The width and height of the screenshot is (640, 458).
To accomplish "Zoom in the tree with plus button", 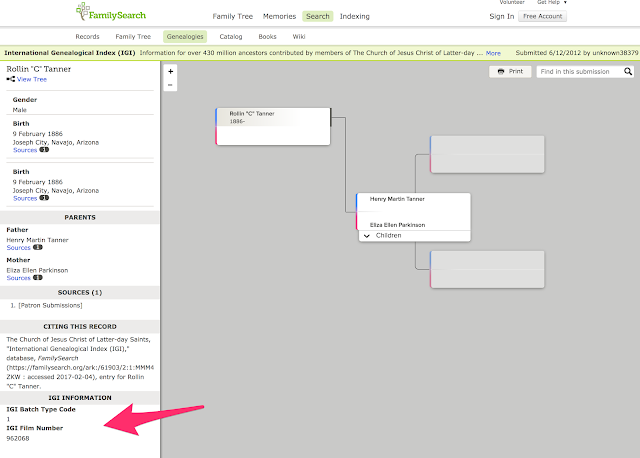I will 171,71.
